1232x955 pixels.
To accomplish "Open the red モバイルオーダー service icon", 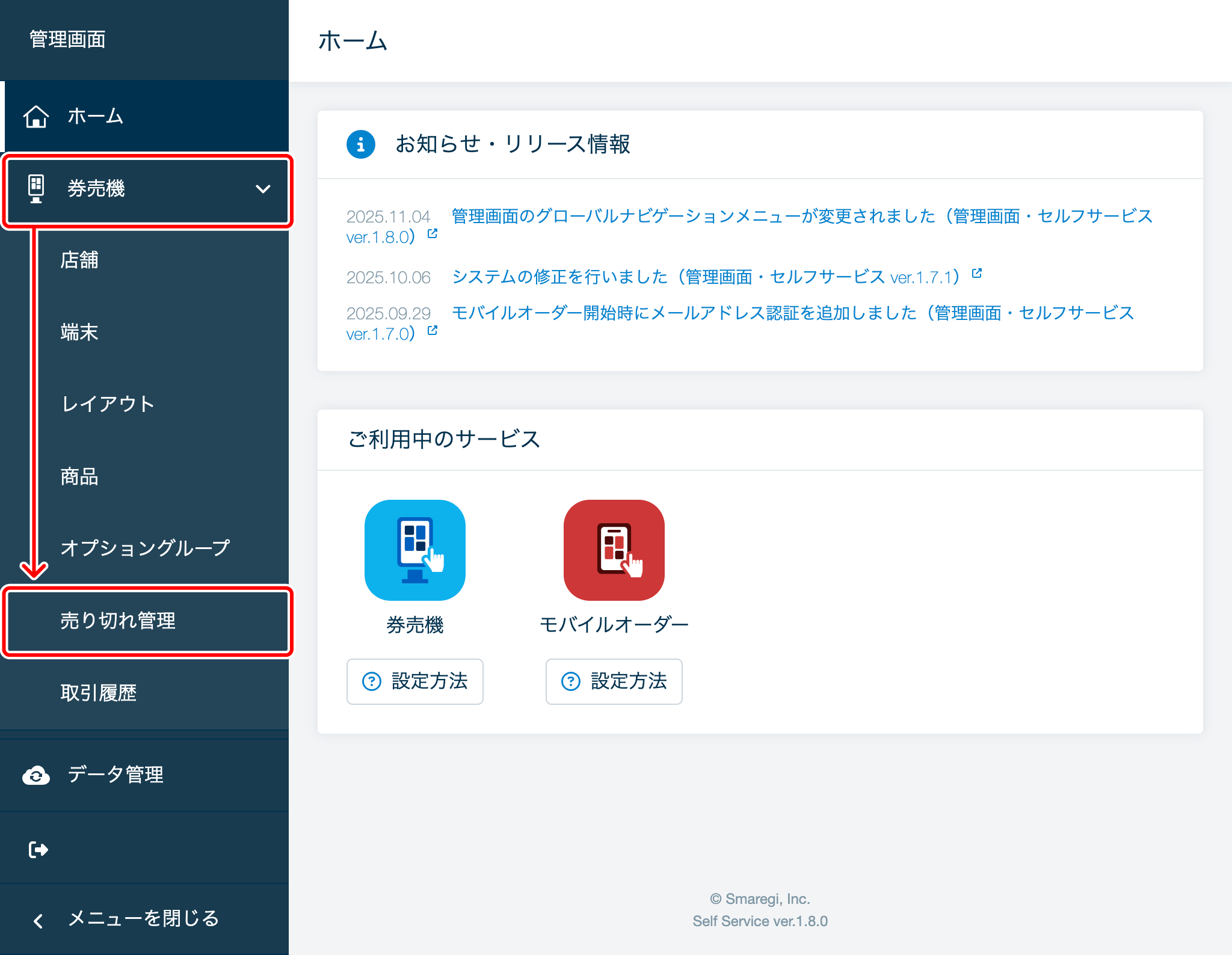I will pyautogui.click(x=614, y=550).
